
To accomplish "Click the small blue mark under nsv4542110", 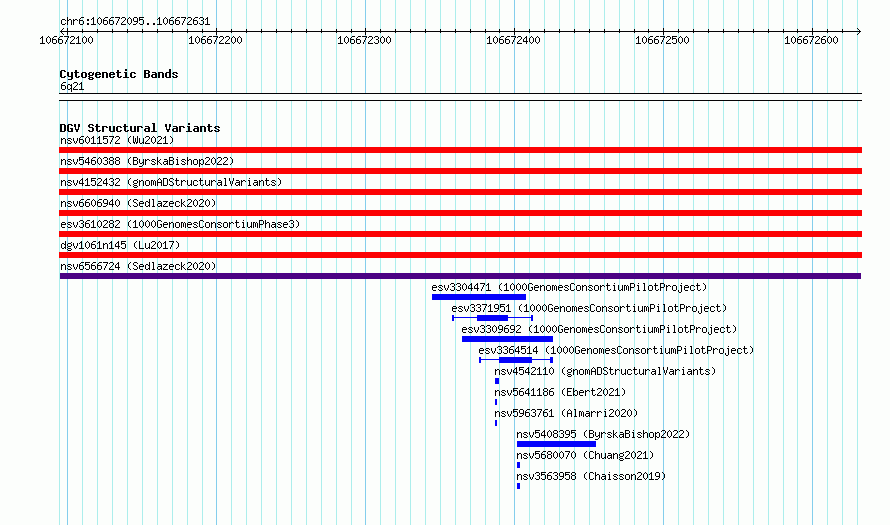I will pyautogui.click(x=497, y=381).
